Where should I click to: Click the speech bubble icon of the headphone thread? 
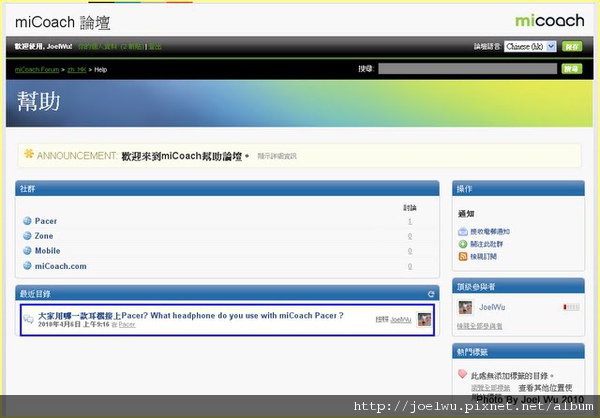pos(29,318)
